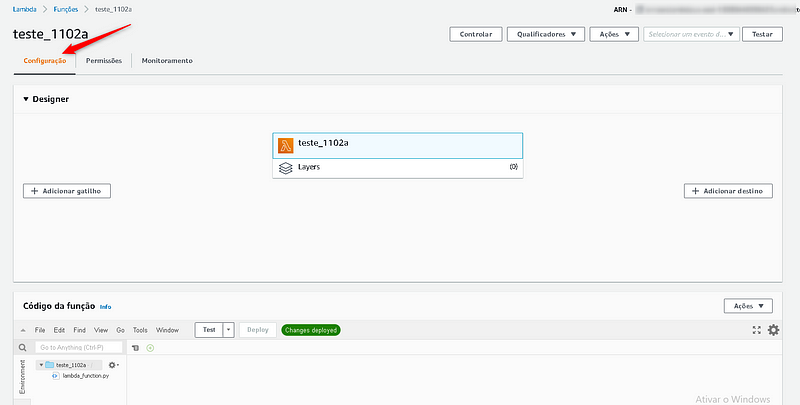This screenshot has width=800, height=405.
Task: Click the Changes deployed status badge
Action: [311, 331]
